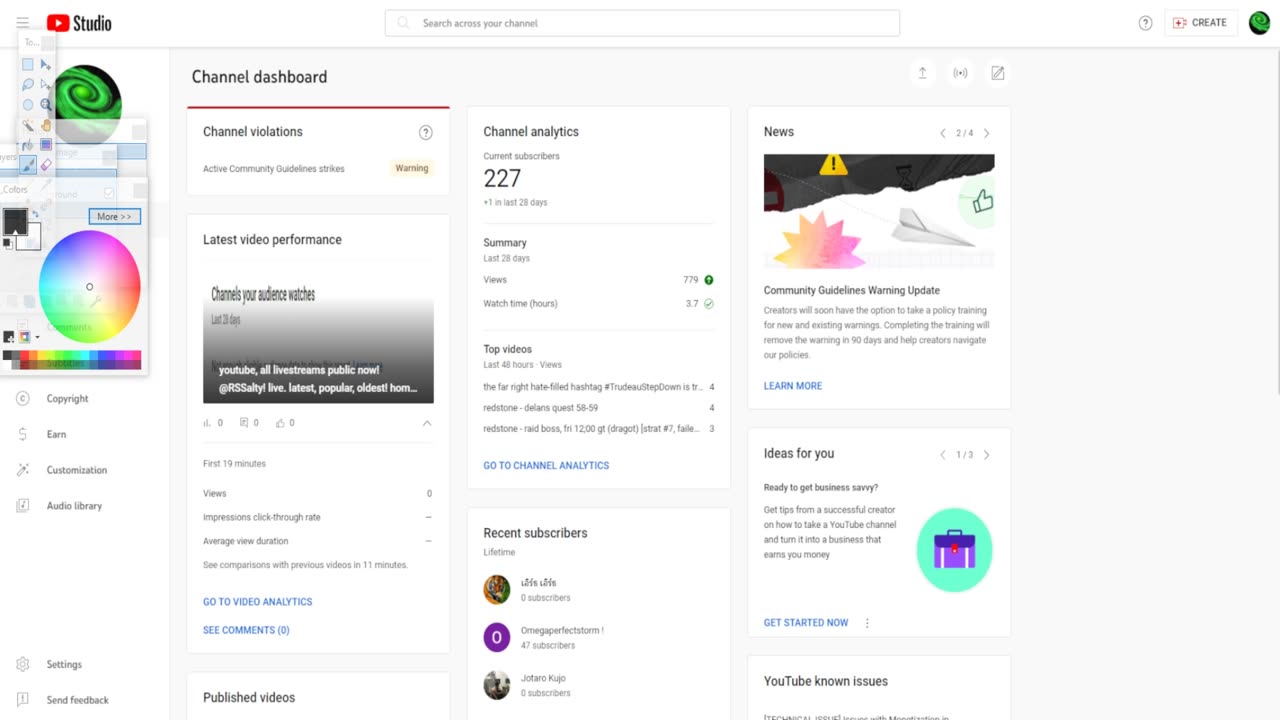Viewport: 1280px width, 720px height.
Task: Click the primary color swatch
Action: 13,219
